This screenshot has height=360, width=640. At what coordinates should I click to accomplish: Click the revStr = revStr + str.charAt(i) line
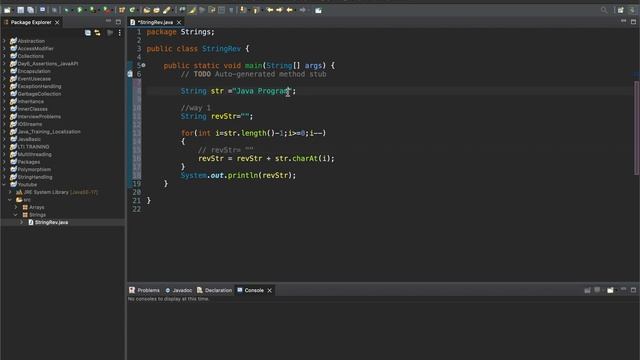(266, 158)
